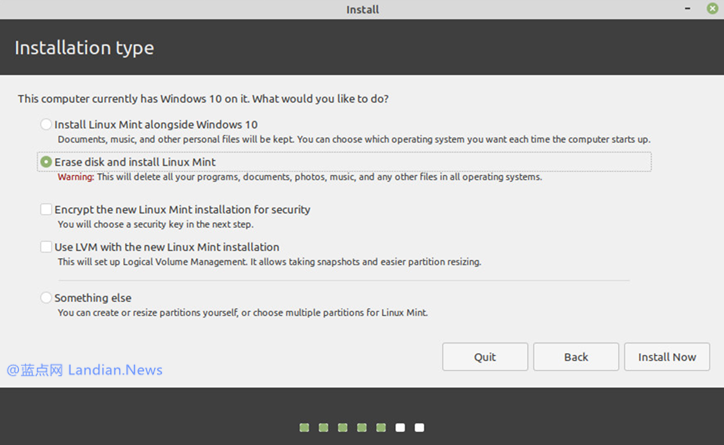
Task: Click the first green progress square
Action: [x=304, y=428]
